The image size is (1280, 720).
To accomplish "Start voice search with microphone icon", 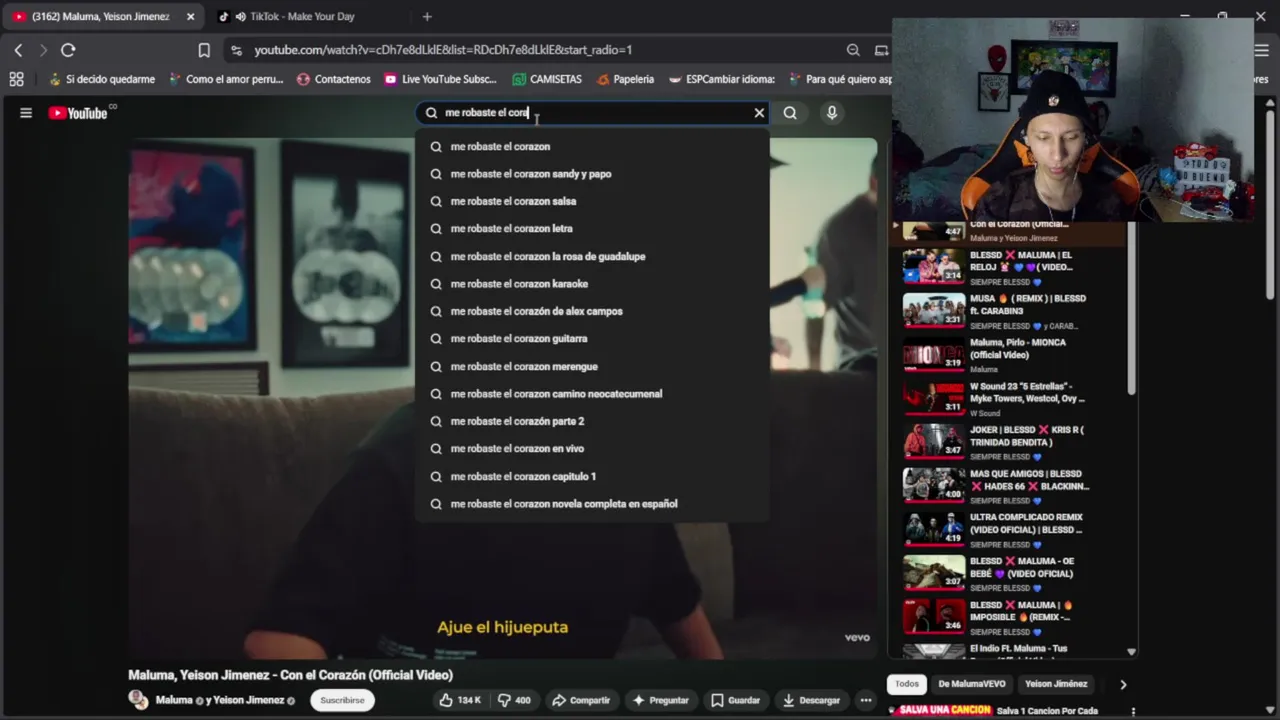I will 831,113.
